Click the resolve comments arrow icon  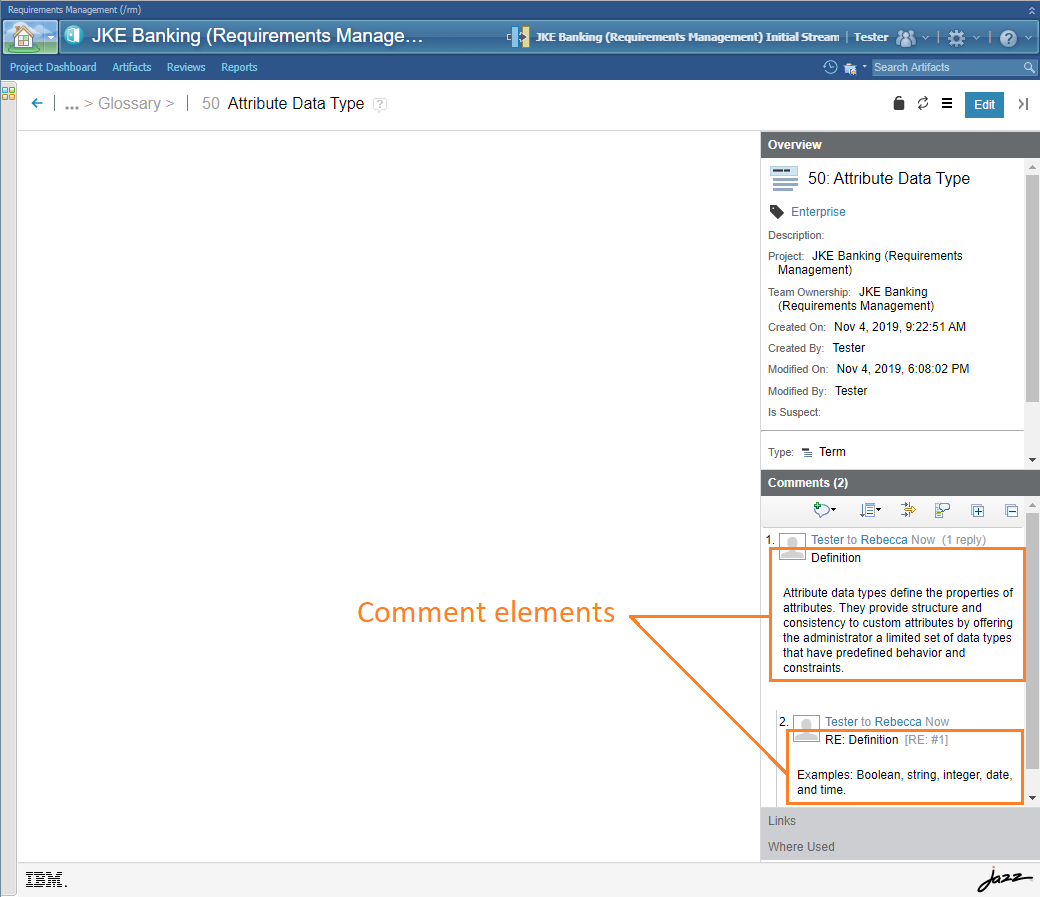coord(908,510)
